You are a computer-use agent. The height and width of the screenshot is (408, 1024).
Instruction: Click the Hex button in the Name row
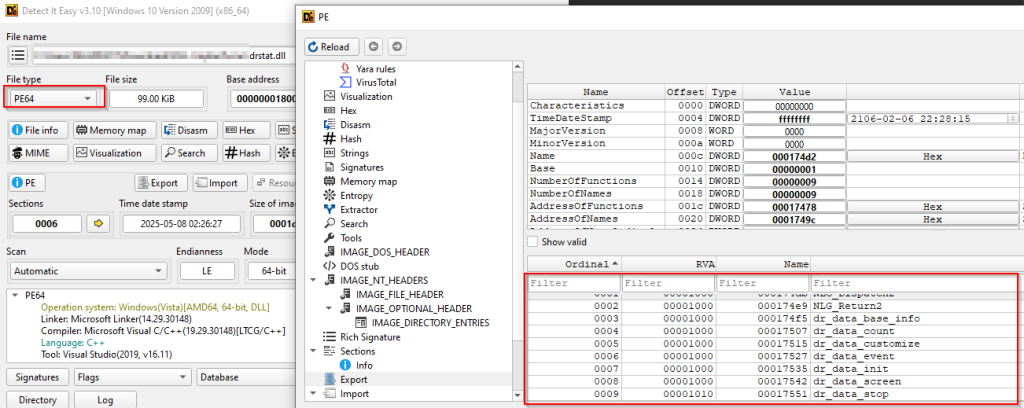point(933,157)
